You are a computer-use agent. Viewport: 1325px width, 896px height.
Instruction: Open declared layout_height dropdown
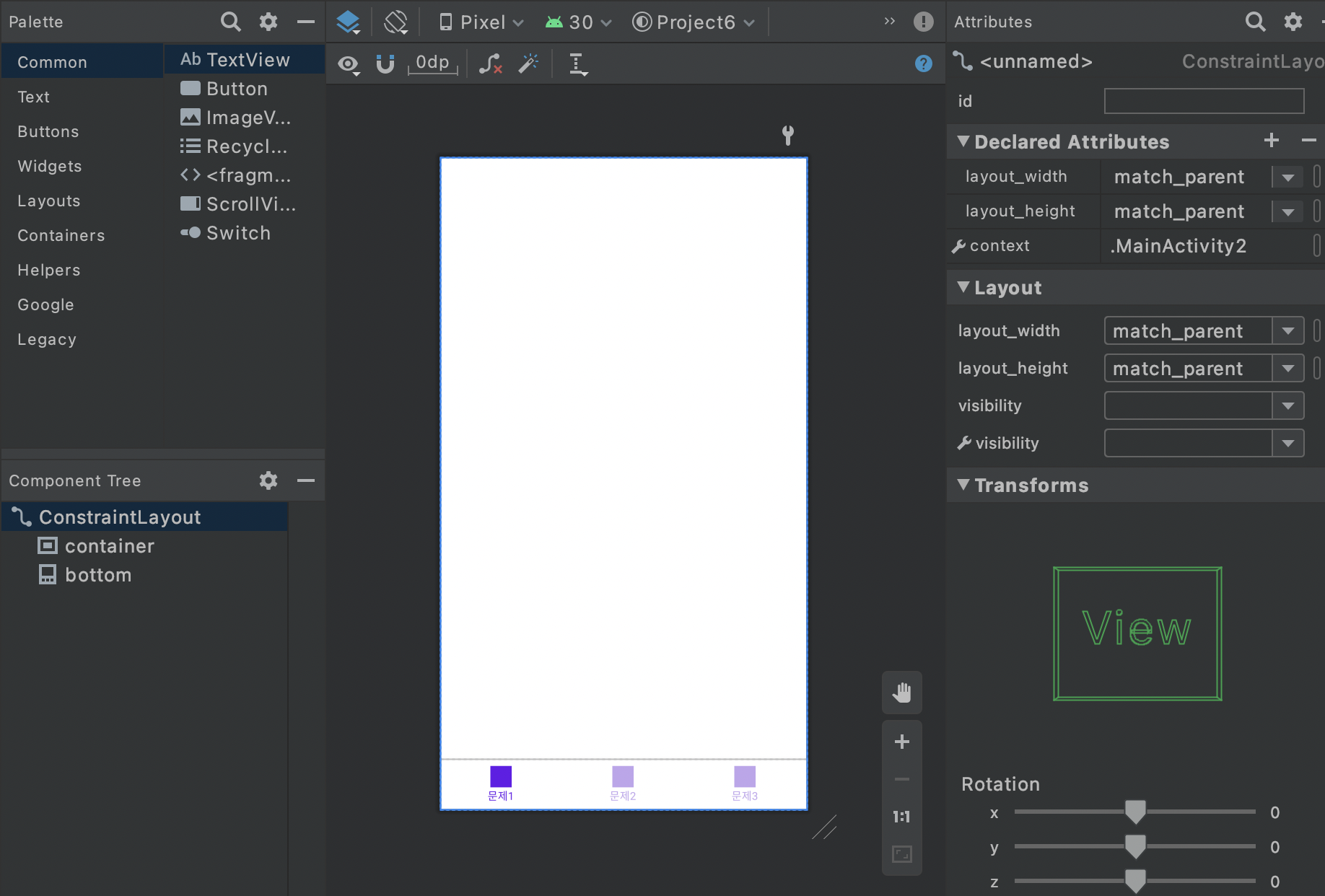tap(1288, 211)
